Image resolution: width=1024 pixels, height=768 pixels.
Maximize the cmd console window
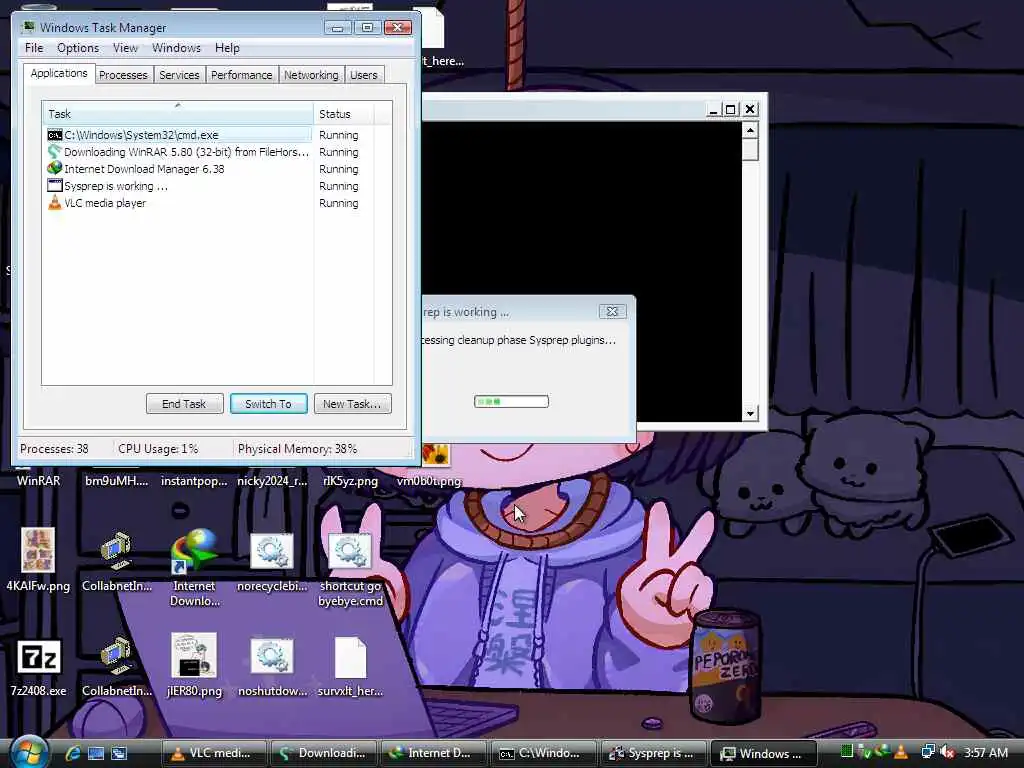[731, 109]
